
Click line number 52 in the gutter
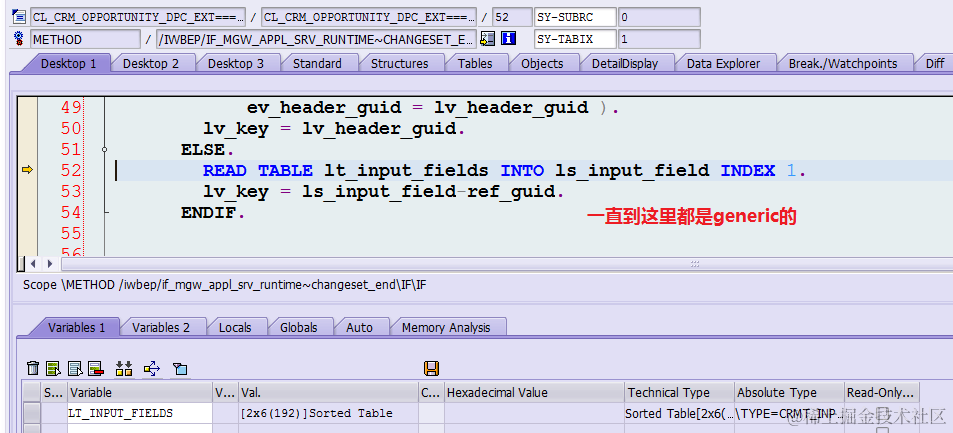pyautogui.click(x=71, y=171)
